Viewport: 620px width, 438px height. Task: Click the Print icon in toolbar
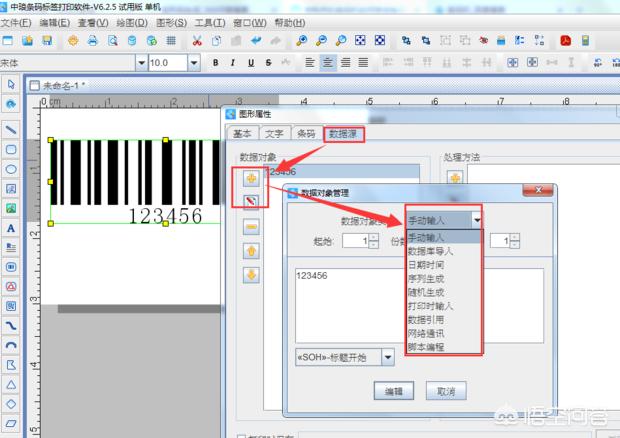coord(93,41)
